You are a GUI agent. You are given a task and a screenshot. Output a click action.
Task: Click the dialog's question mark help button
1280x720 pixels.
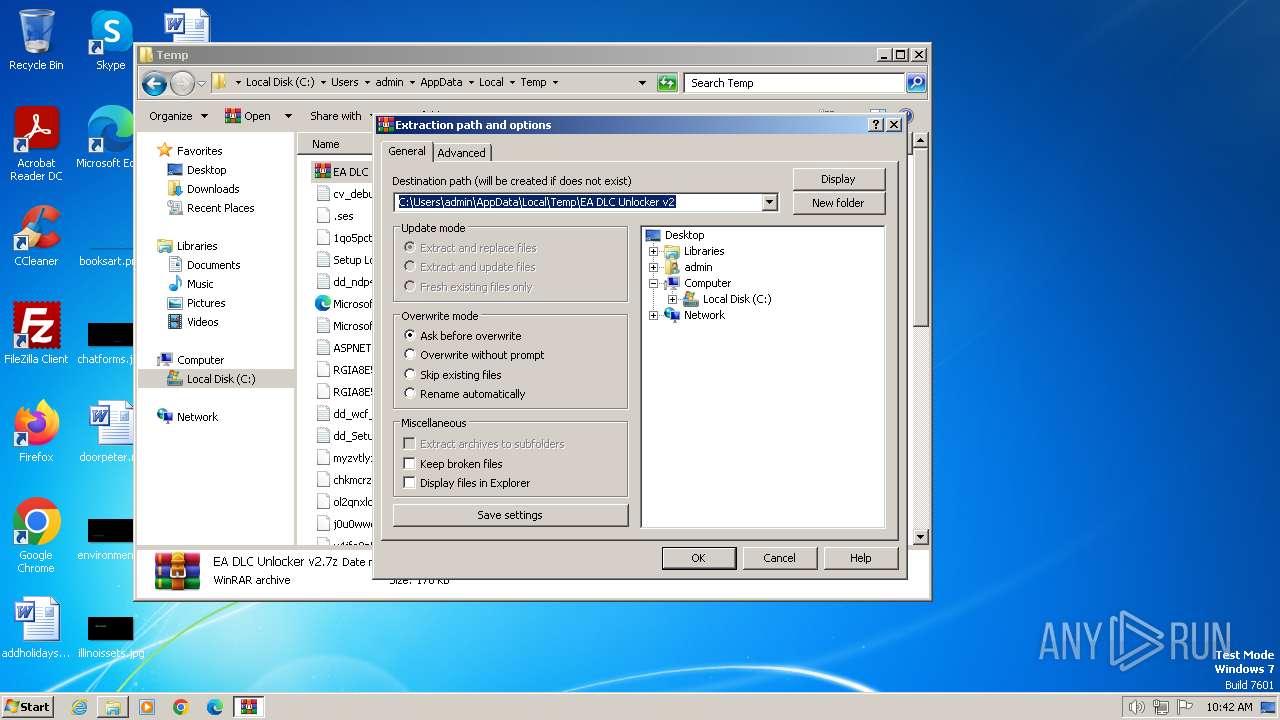click(x=876, y=125)
